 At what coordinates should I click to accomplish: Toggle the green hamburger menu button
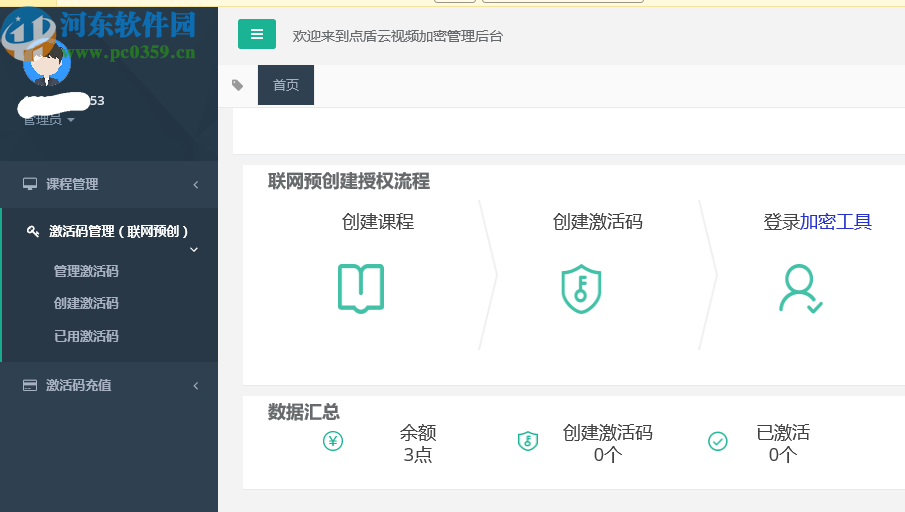point(257,34)
